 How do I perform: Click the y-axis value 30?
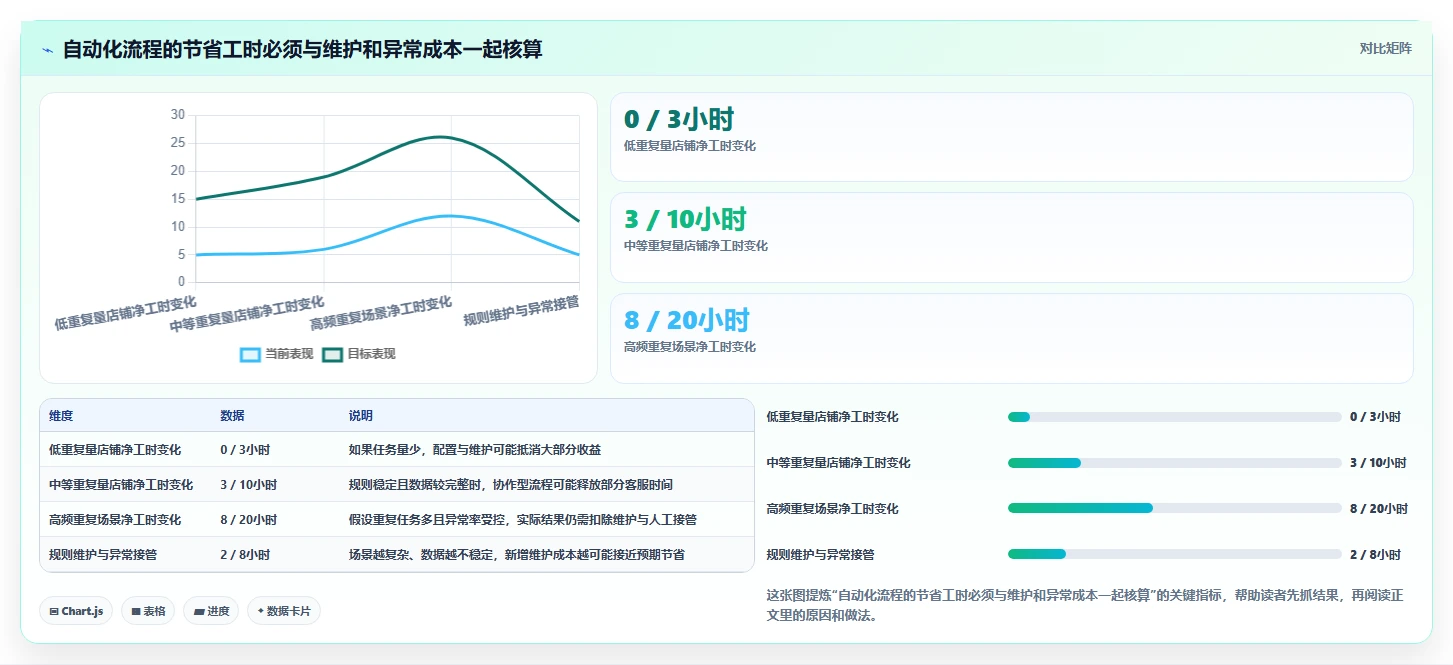178,115
